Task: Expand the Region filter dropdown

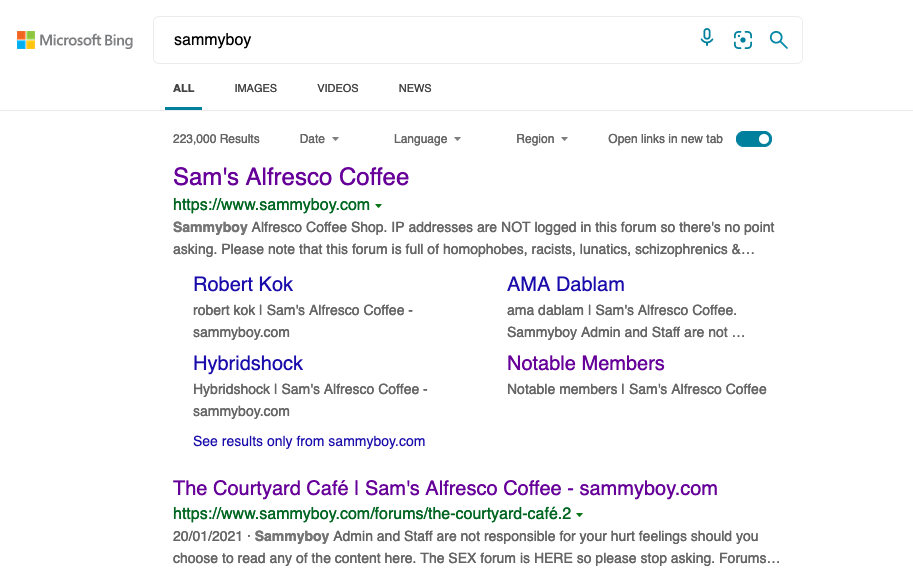Action: [542, 139]
